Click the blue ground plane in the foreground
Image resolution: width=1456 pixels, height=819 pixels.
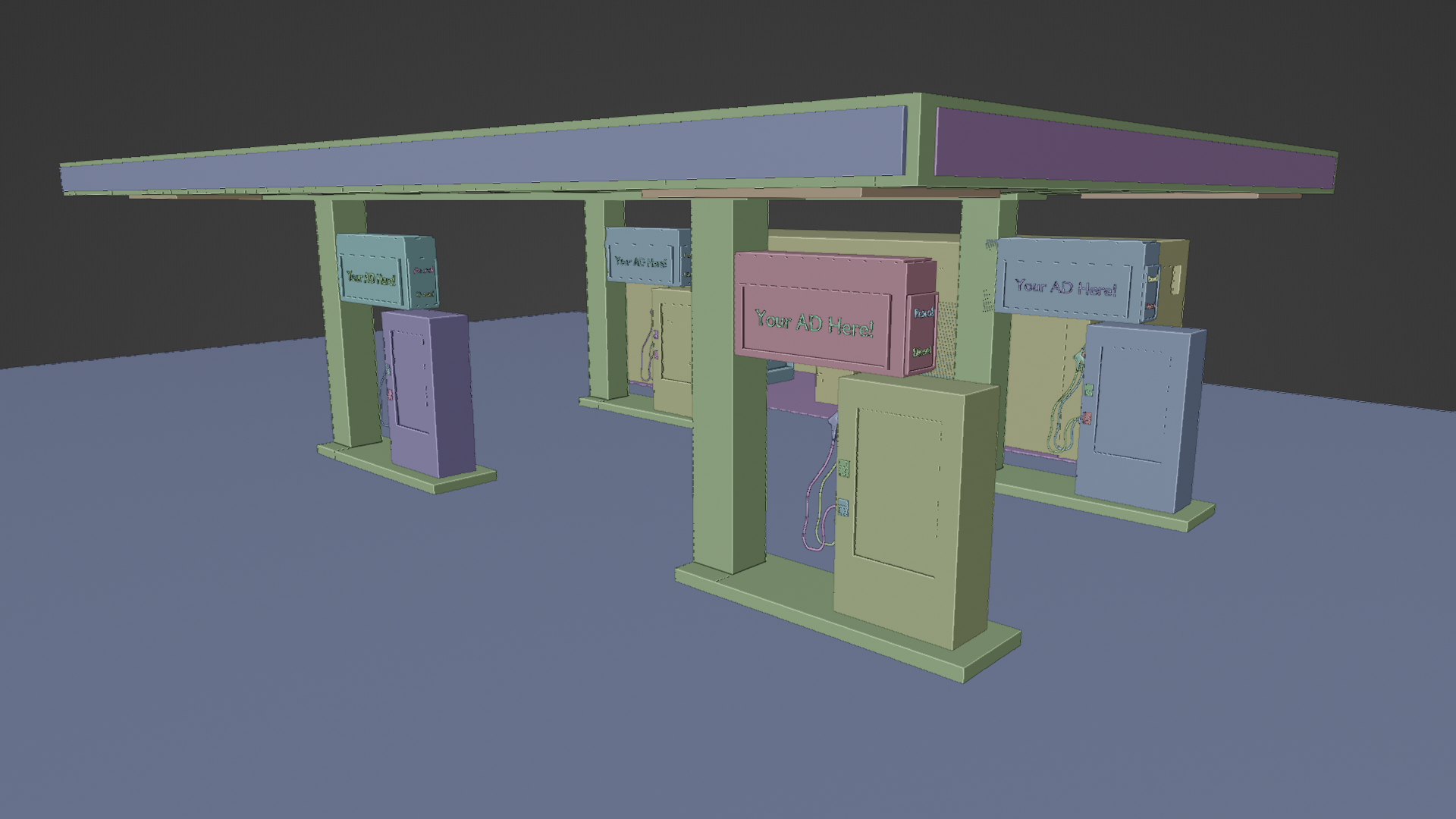(x=303, y=645)
